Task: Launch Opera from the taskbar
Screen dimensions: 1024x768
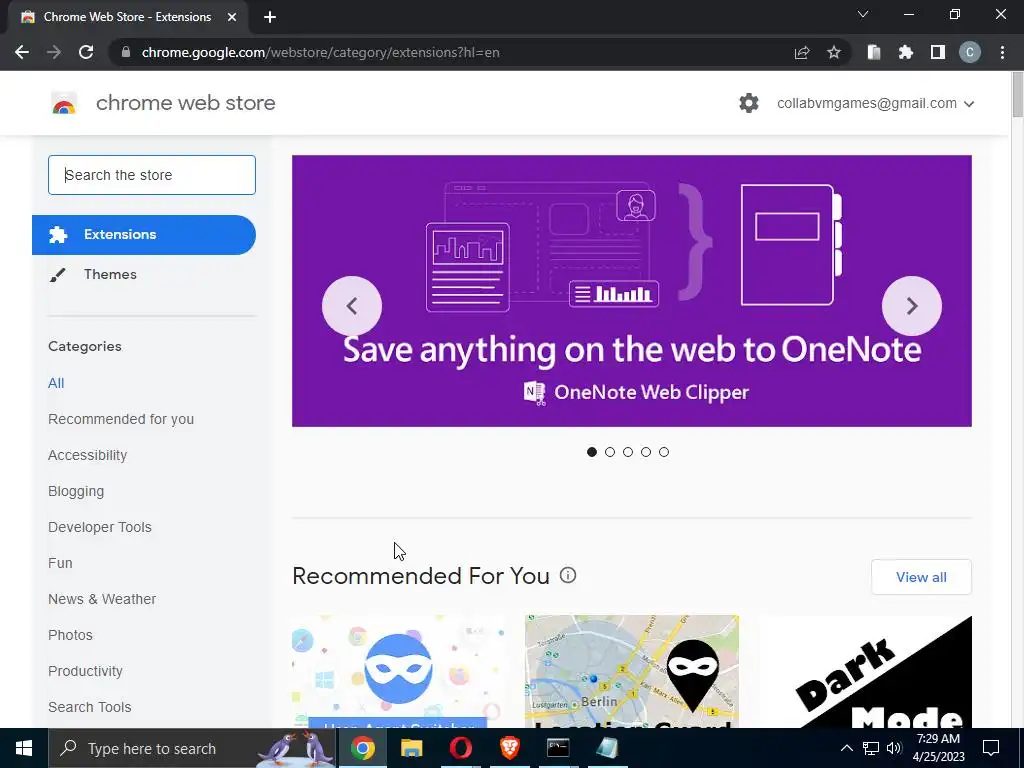Action: point(460,748)
